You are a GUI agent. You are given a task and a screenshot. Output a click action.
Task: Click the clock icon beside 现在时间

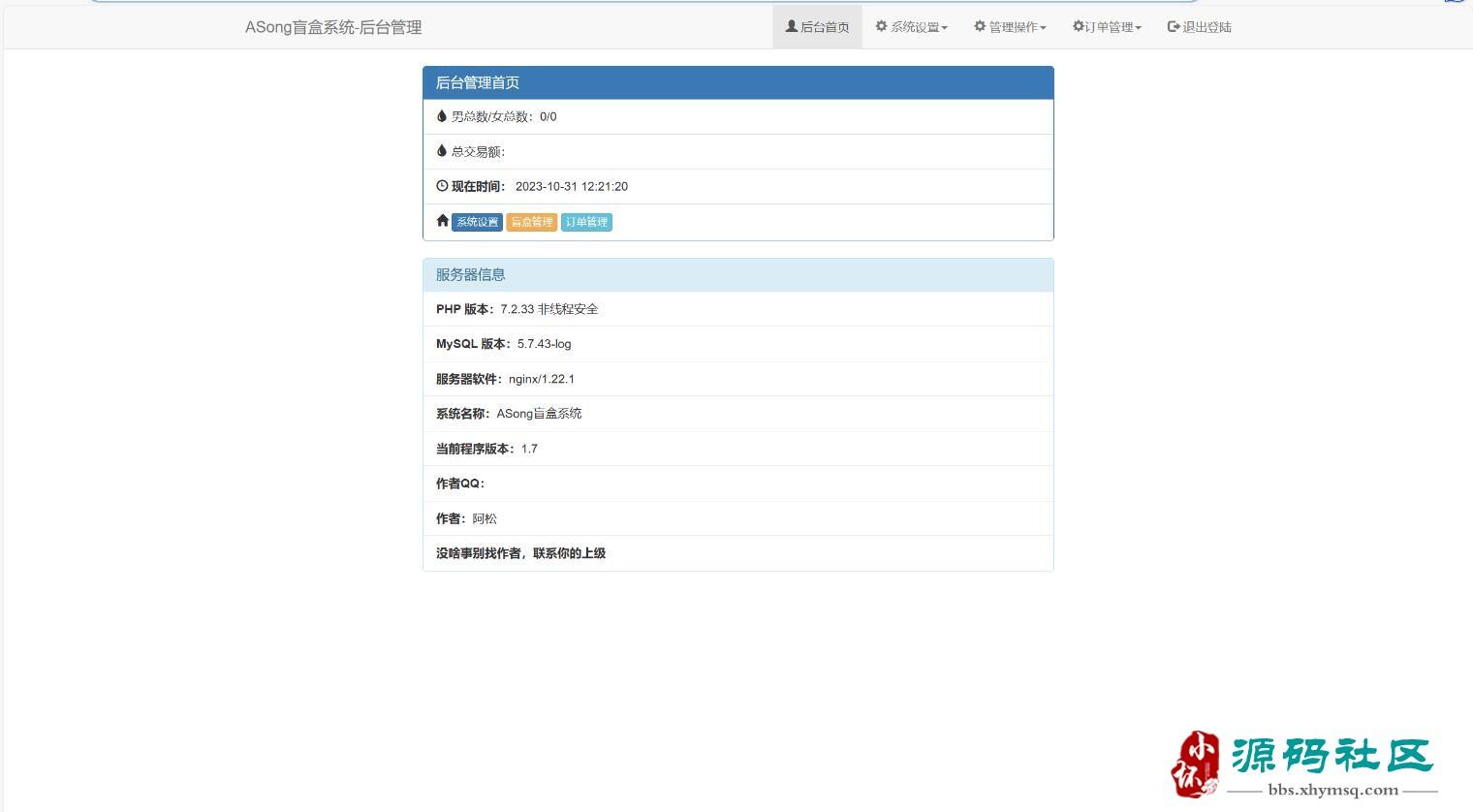[442, 185]
